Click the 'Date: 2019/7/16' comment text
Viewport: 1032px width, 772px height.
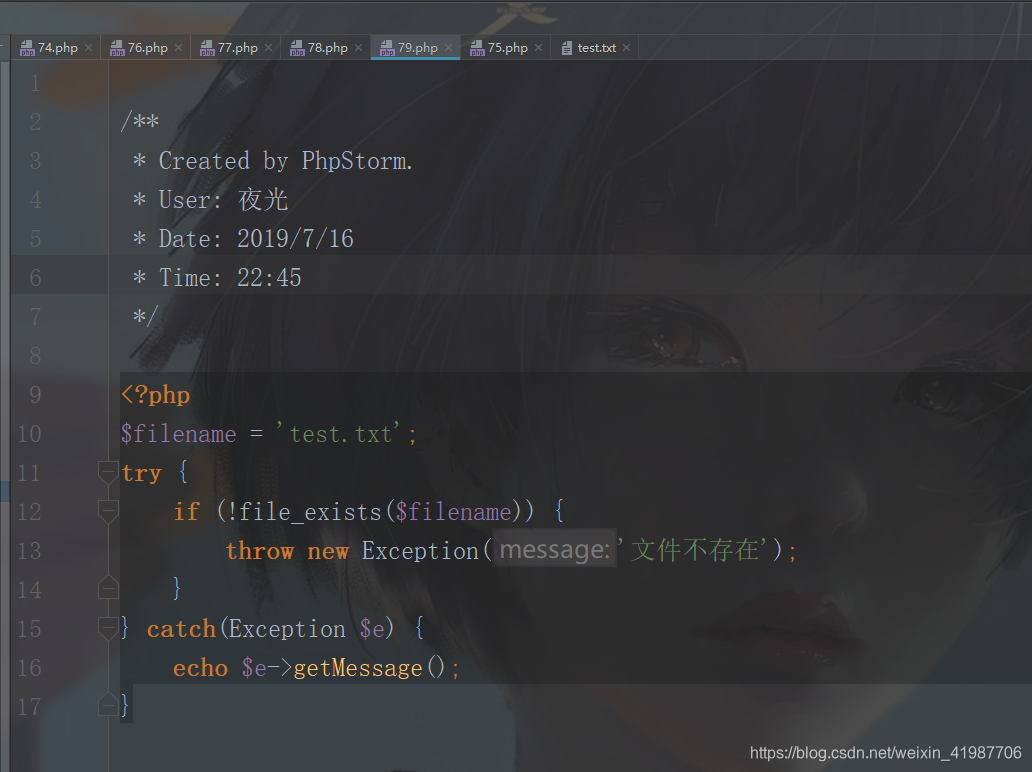pos(256,239)
